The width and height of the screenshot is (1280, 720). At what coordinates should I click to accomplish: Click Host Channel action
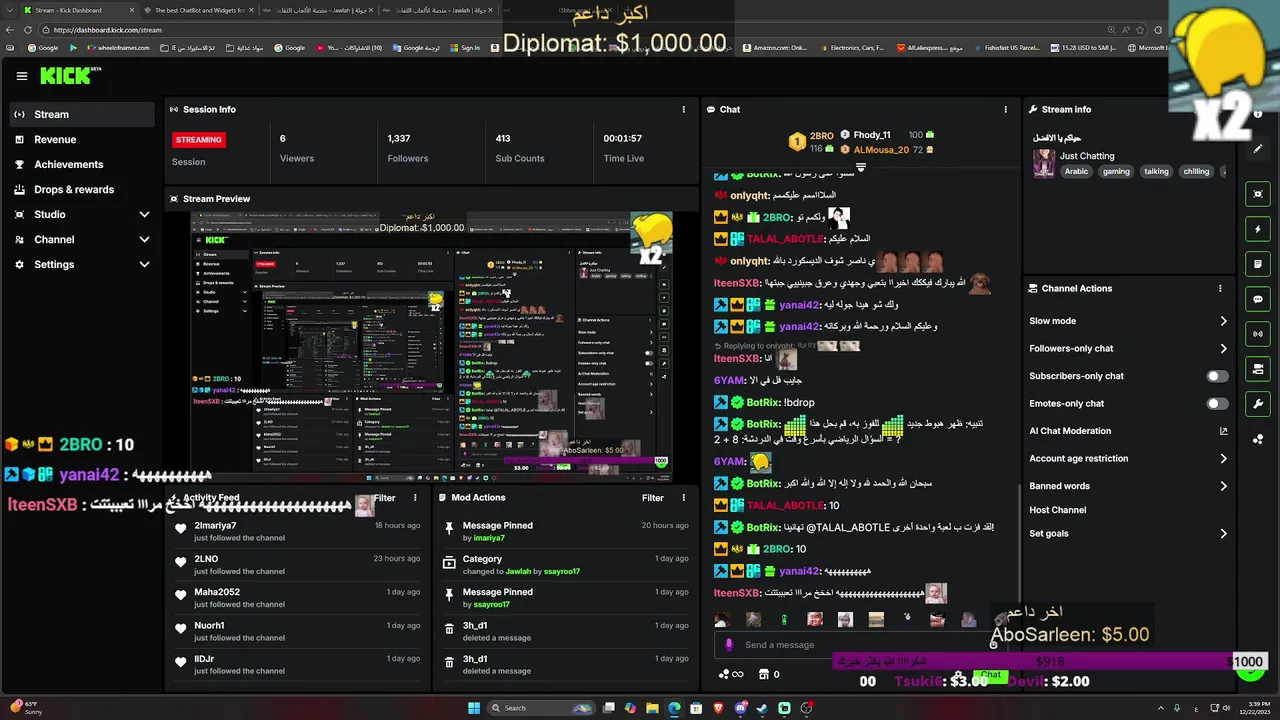pyautogui.click(x=1057, y=510)
